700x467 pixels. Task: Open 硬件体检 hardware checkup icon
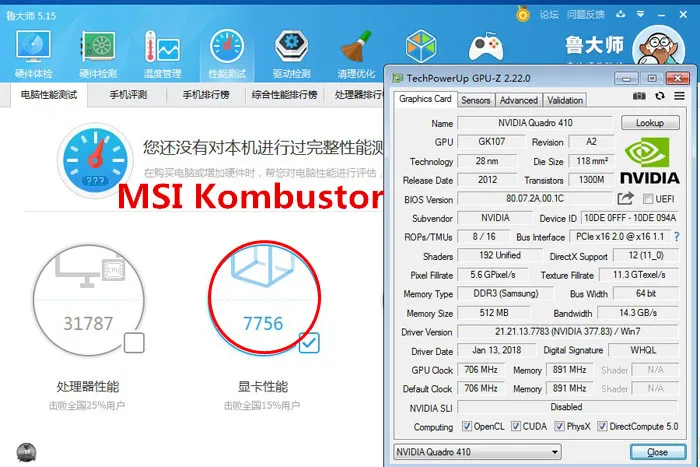click(32, 50)
